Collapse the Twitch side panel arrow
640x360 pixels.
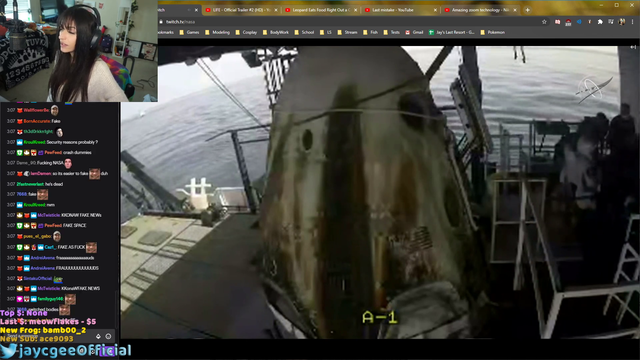click(633, 47)
